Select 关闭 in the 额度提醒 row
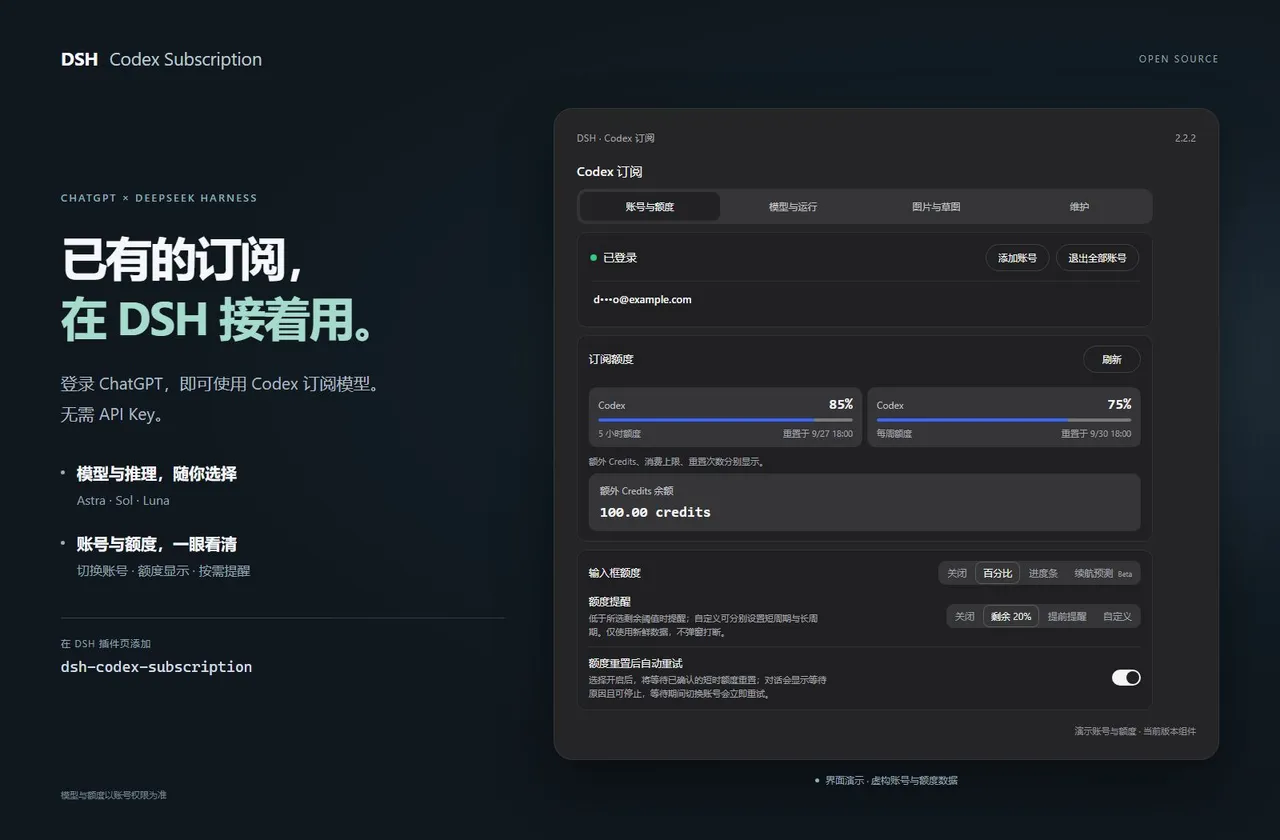 tap(964, 617)
